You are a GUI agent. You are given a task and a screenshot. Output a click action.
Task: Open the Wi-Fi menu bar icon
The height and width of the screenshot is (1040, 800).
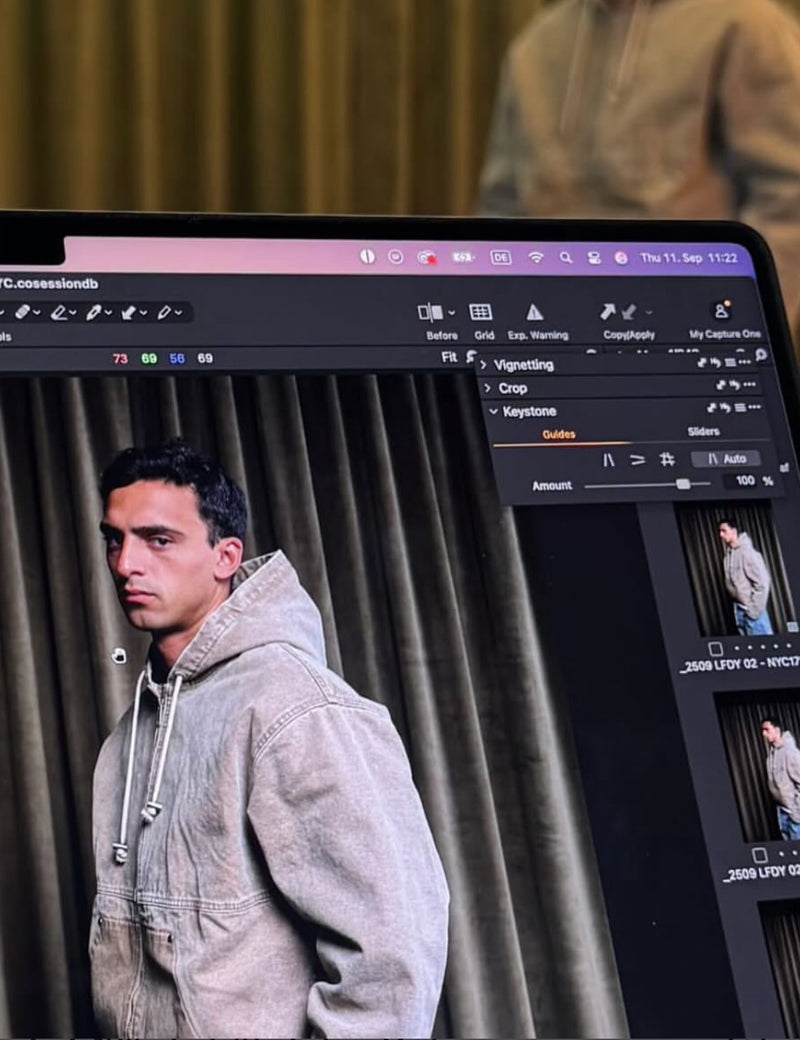click(x=536, y=257)
